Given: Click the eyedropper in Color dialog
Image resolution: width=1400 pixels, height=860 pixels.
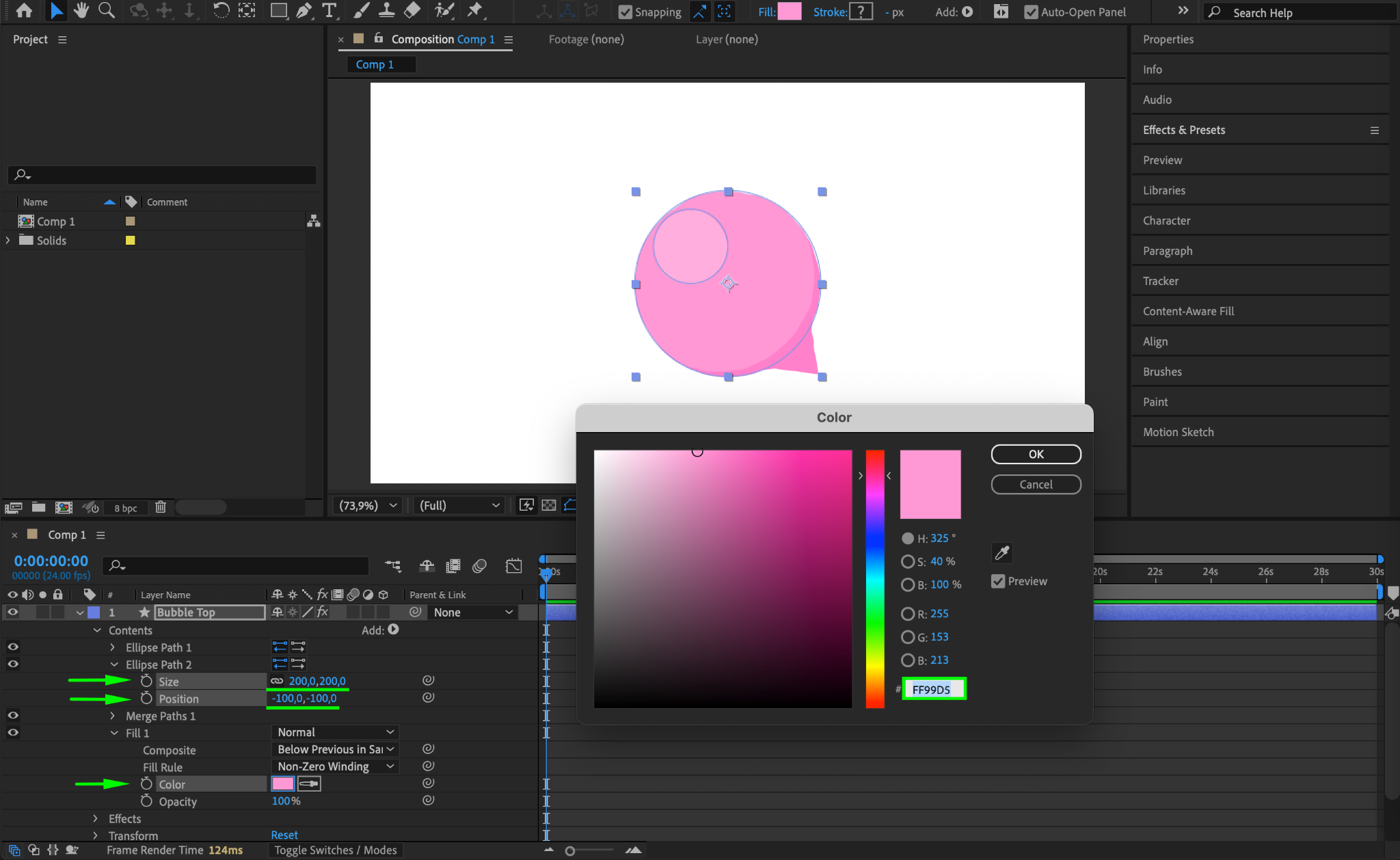Looking at the screenshot, I should pyautogui.click(x=1002, y=552).
